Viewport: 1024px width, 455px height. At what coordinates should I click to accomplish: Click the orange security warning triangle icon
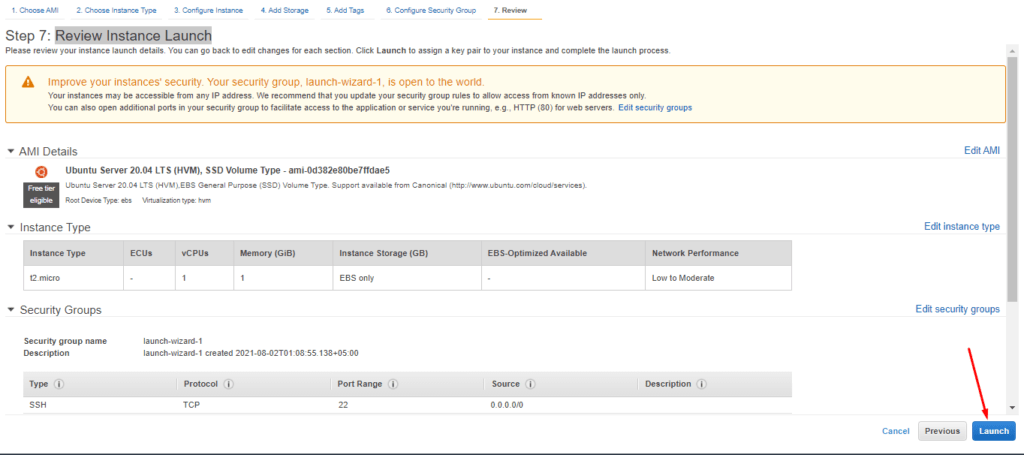pyautogui.click(x=27, y=82)
